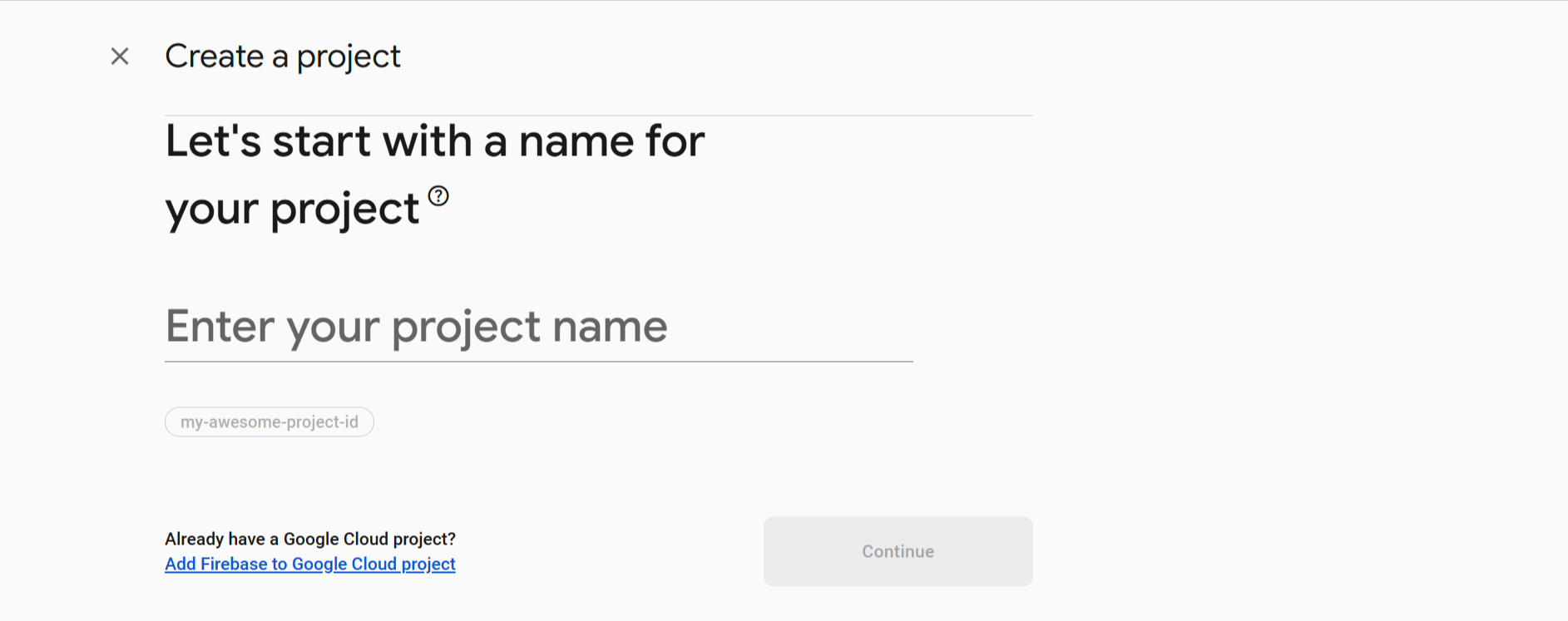Screen dimensions: 1568x621
Task: Place cursor in project name placeholder text
Action: point(416,326)
